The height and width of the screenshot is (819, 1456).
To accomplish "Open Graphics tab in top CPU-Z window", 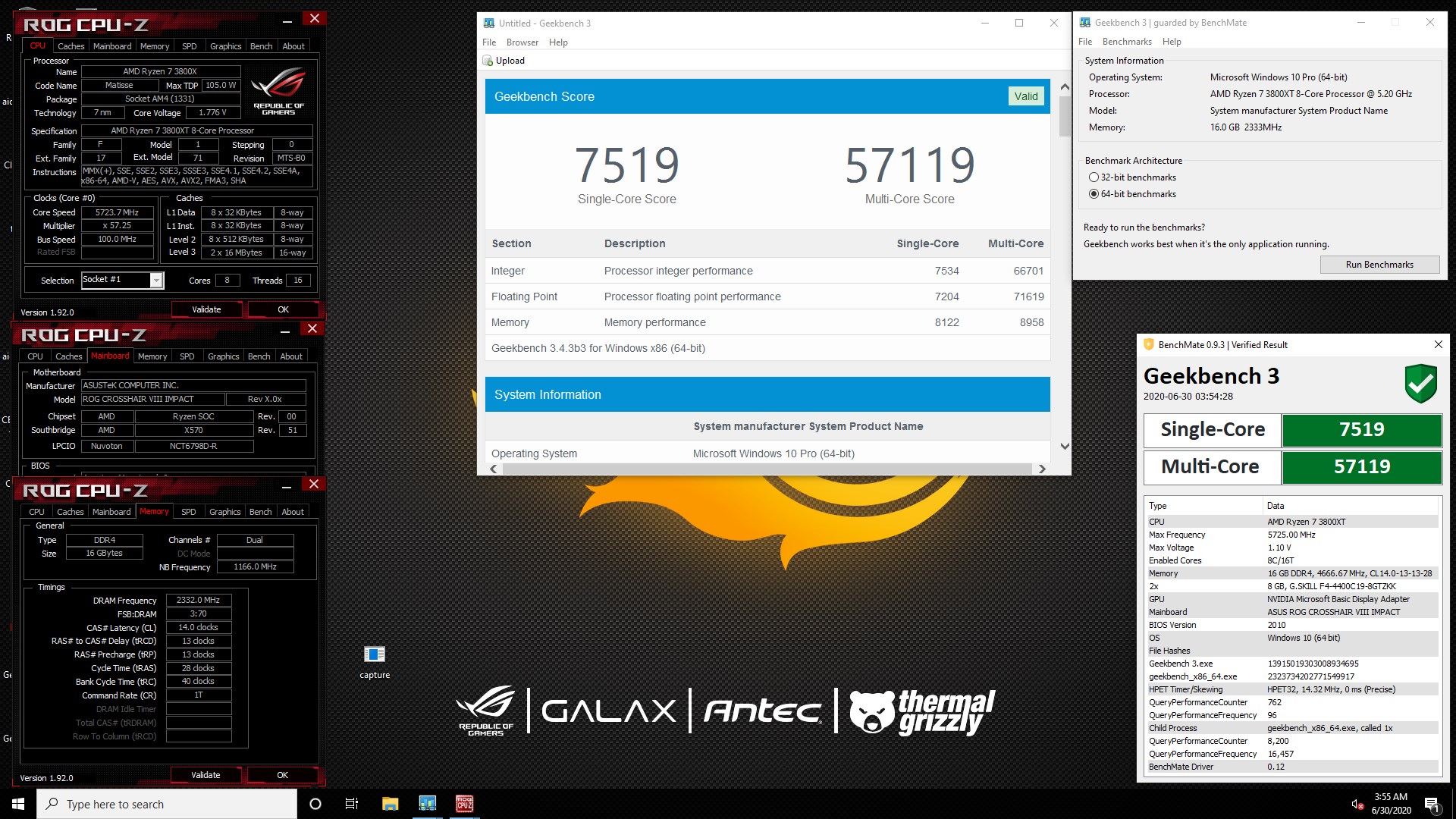I will click(225, 46).
